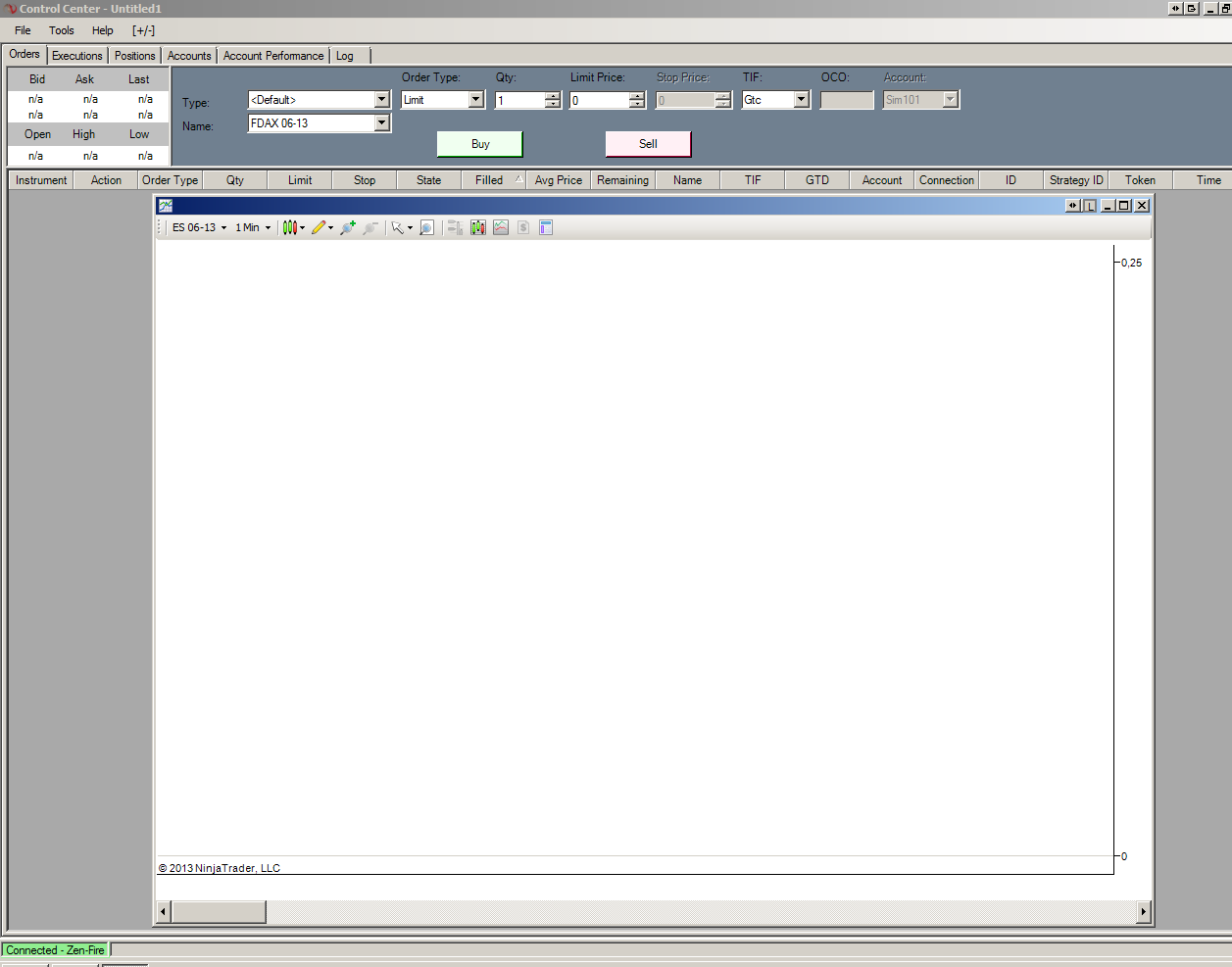Image resolution: width=1232 pixels, height=967 pixels.
Task: Open the cursor pointer type menu
Action: click(x=402, y=227)
